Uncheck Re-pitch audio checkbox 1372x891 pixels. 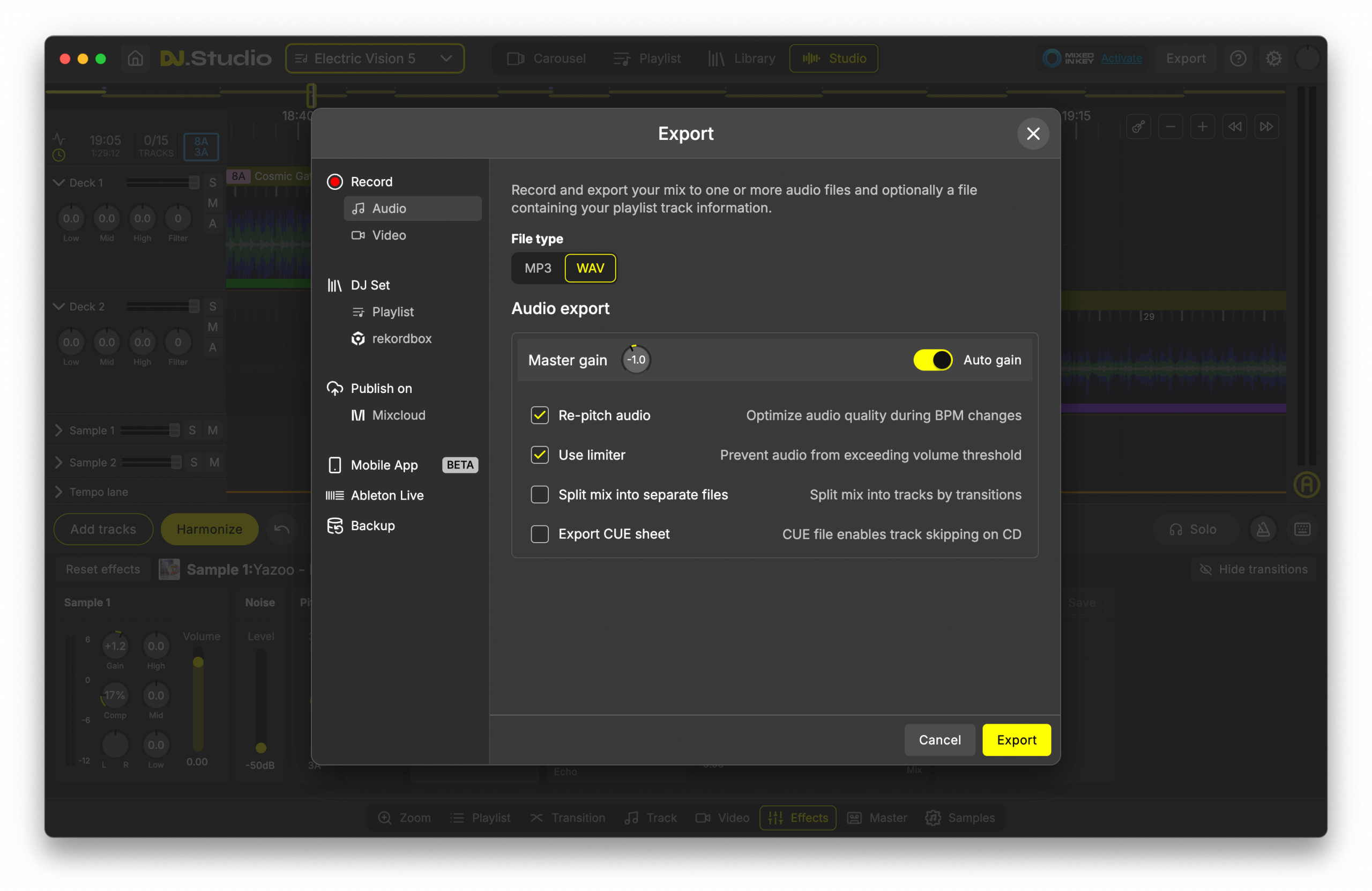[540, 415]
